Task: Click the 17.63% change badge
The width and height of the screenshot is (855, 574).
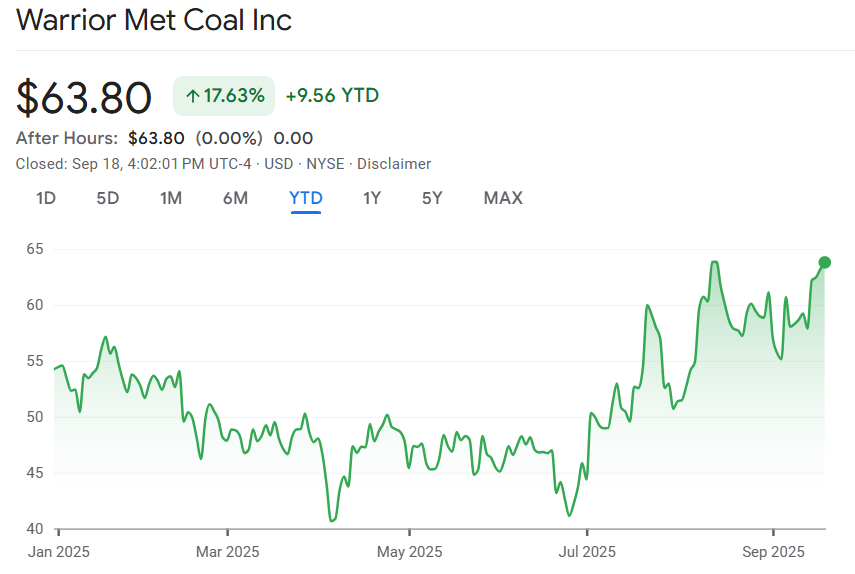Action: 224,96
